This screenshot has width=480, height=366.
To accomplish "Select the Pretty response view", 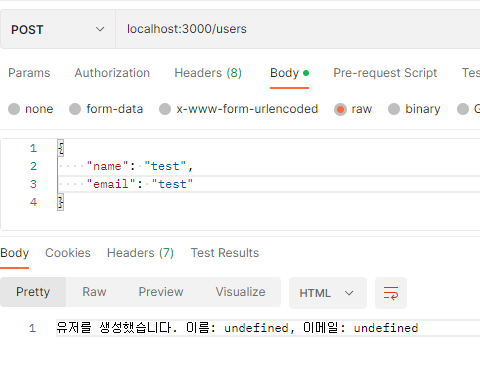I will tap(33, 292).
